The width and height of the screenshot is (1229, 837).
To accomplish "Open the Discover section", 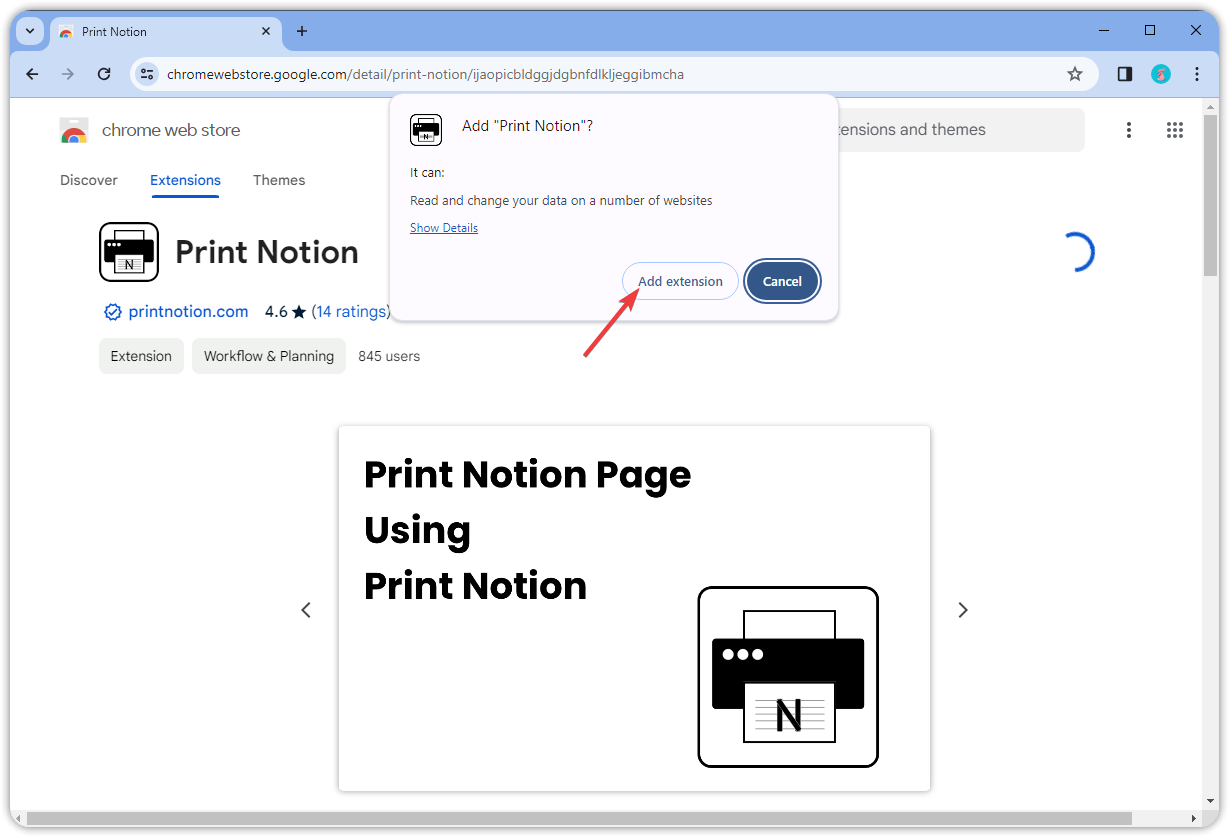I will [x=88, y=180].
